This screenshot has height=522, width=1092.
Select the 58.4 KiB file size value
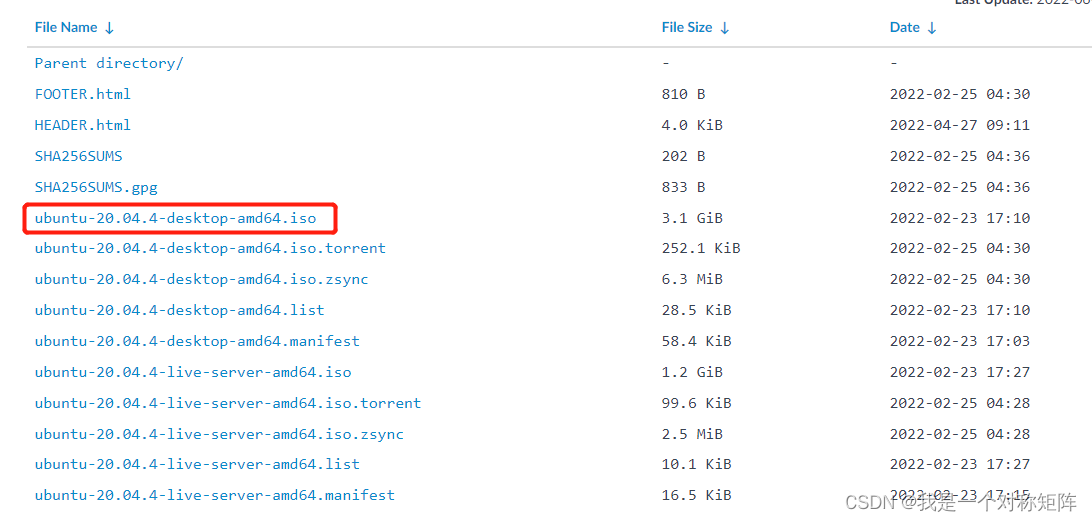(x=696, y=342)
